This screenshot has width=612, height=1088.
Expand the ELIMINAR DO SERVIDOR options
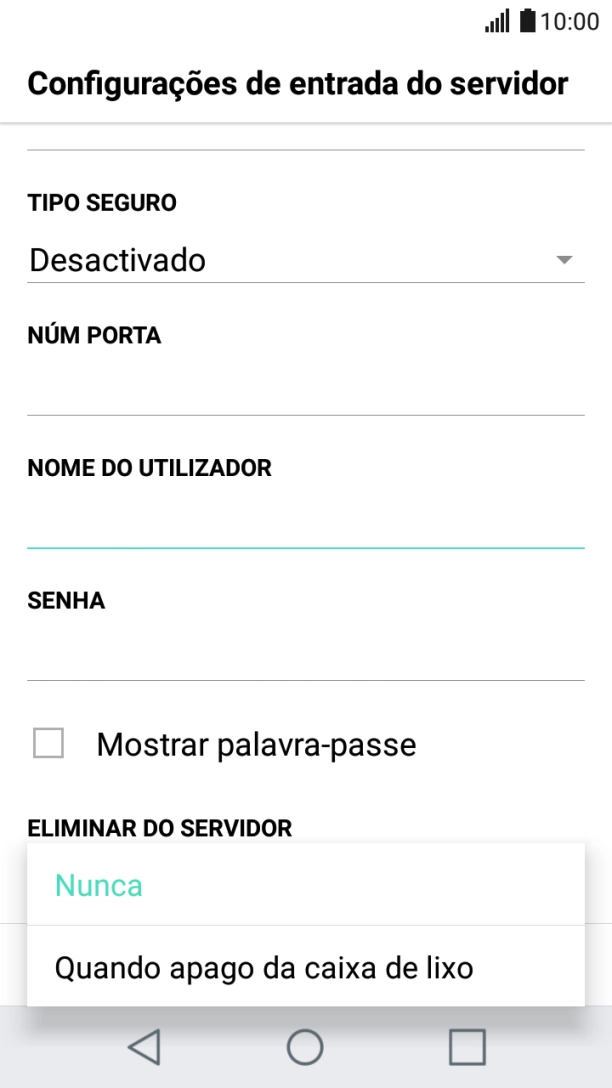(160, 827)
